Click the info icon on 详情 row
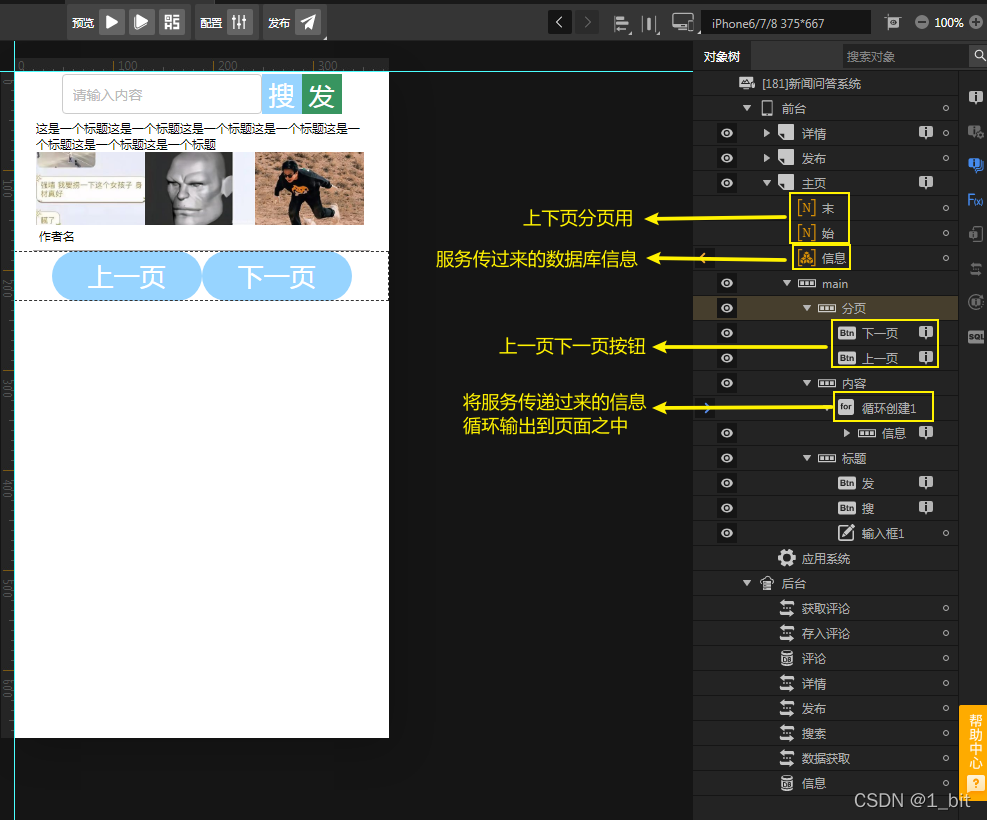 tap(925, 132)
